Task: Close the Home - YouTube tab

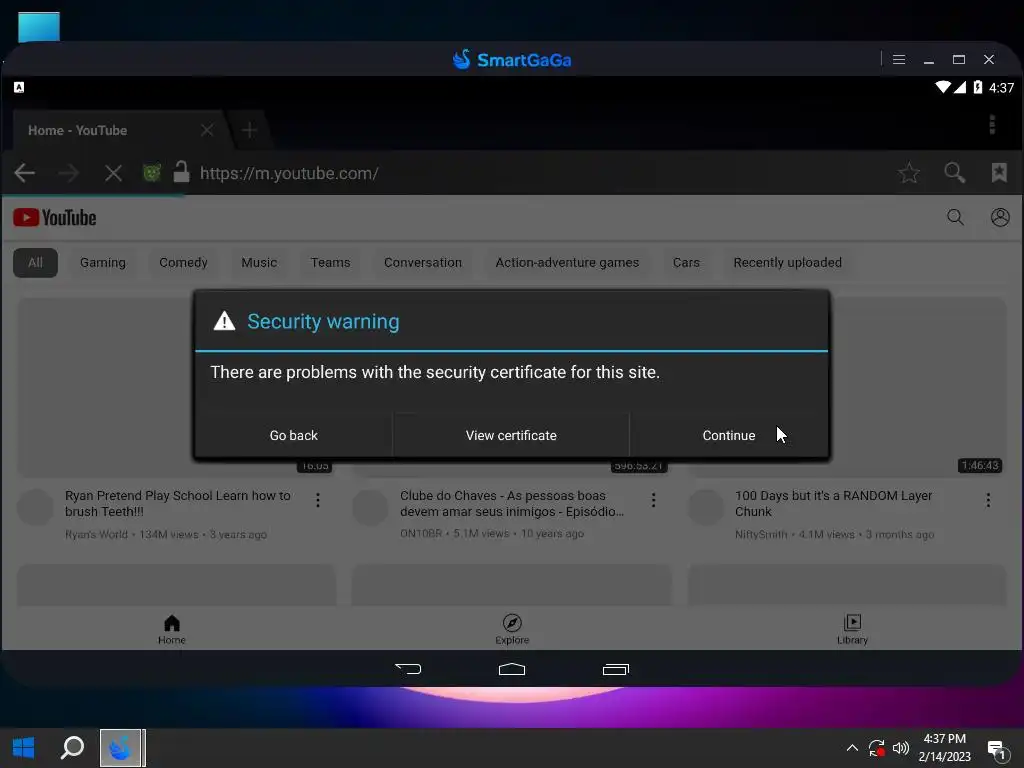Action: pos(207,130)
